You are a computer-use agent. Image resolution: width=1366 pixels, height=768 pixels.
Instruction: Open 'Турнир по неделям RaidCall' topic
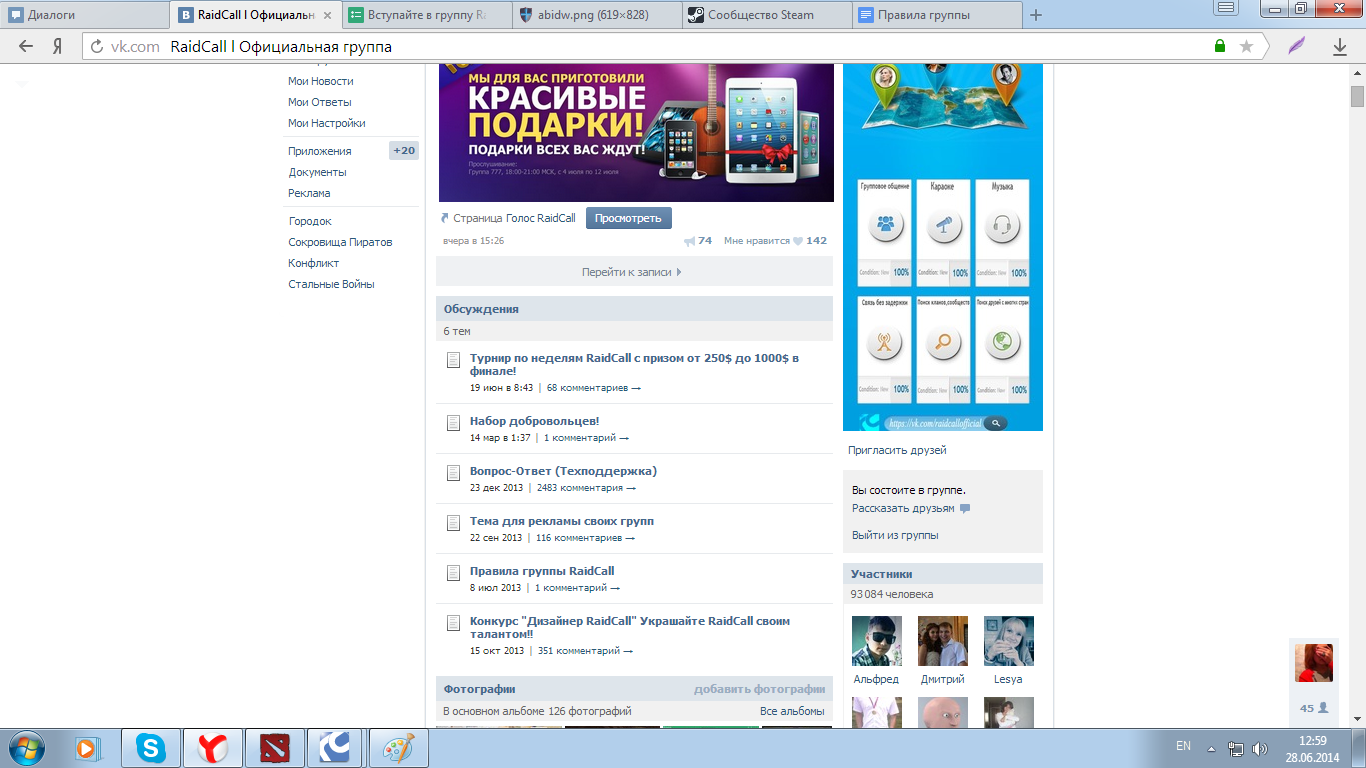point(634,364)
